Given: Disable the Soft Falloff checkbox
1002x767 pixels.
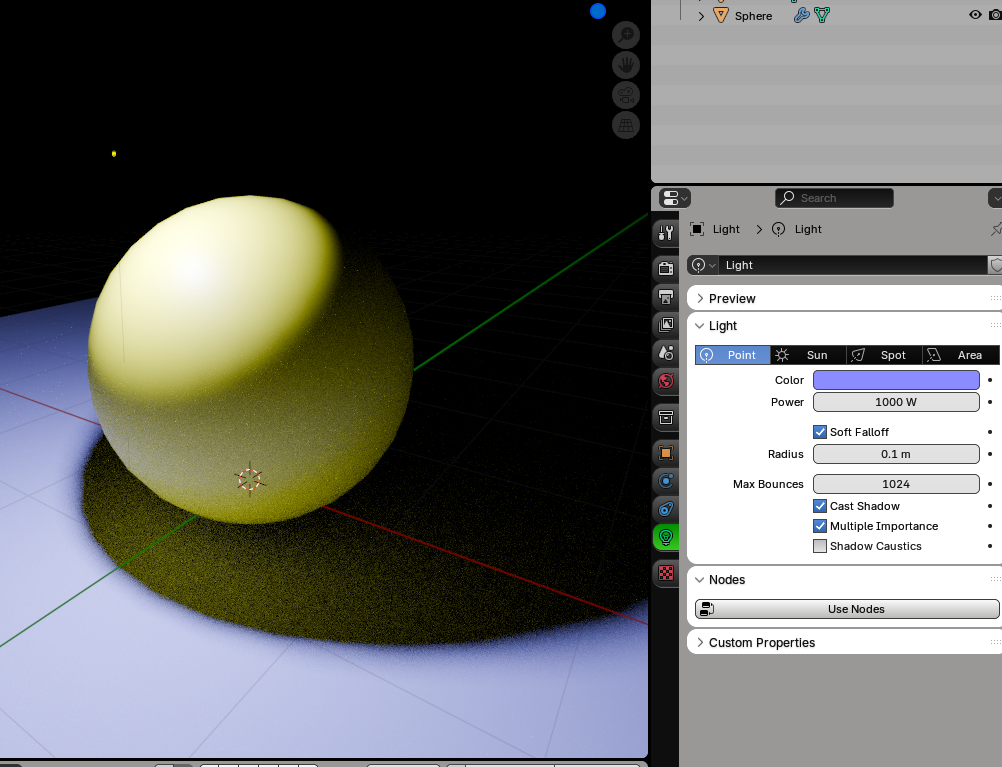Looking at the screenshot, I should tap(820, 432).
